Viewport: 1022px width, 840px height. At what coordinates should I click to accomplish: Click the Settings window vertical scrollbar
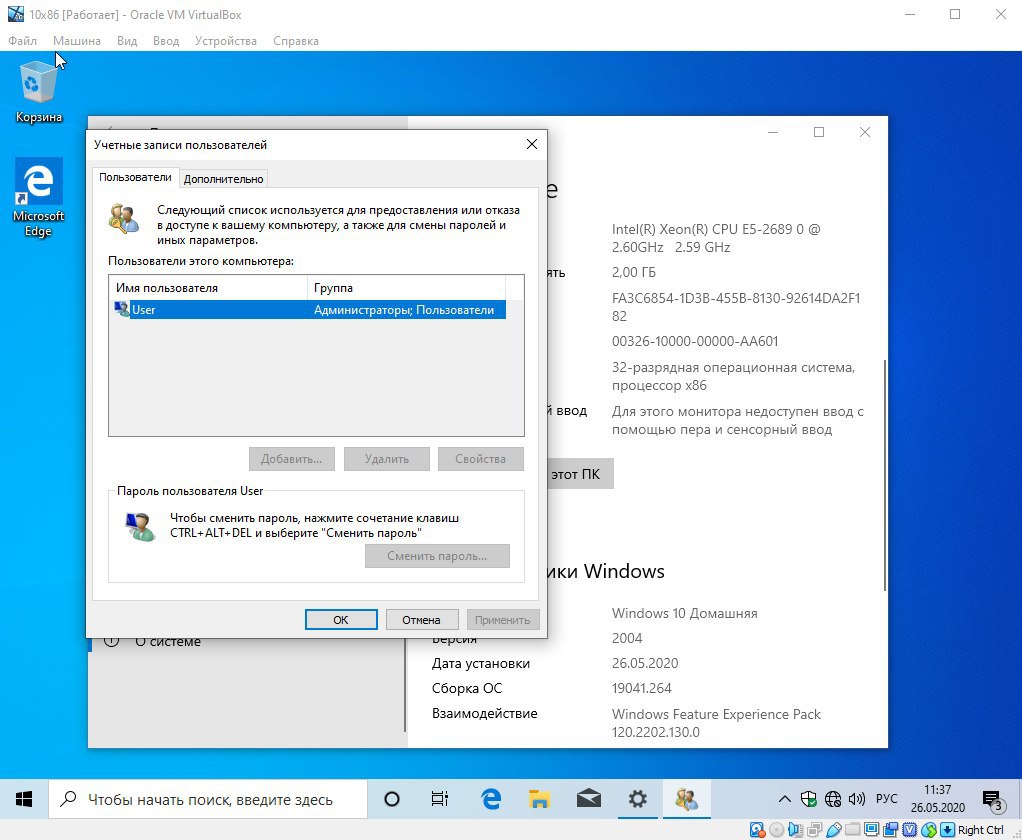[x=884, y=475]
